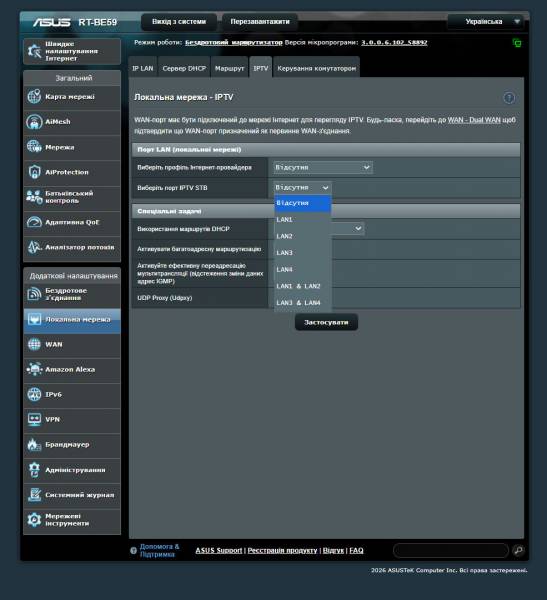Open the FAQ link

pyautogui.click(x=356, y=550)
